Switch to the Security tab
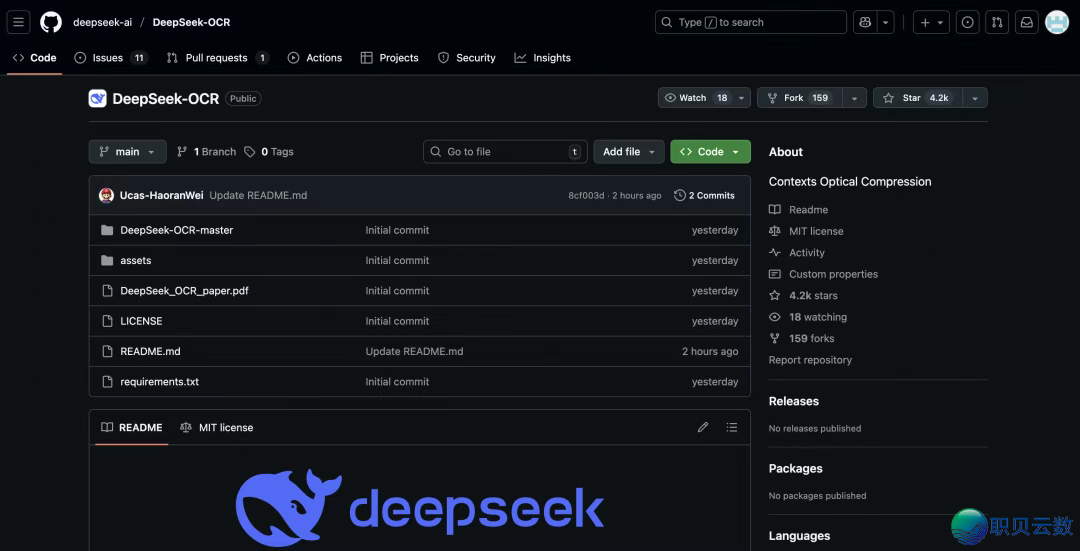Viewport: 1080px width, 551px height. 467,58
